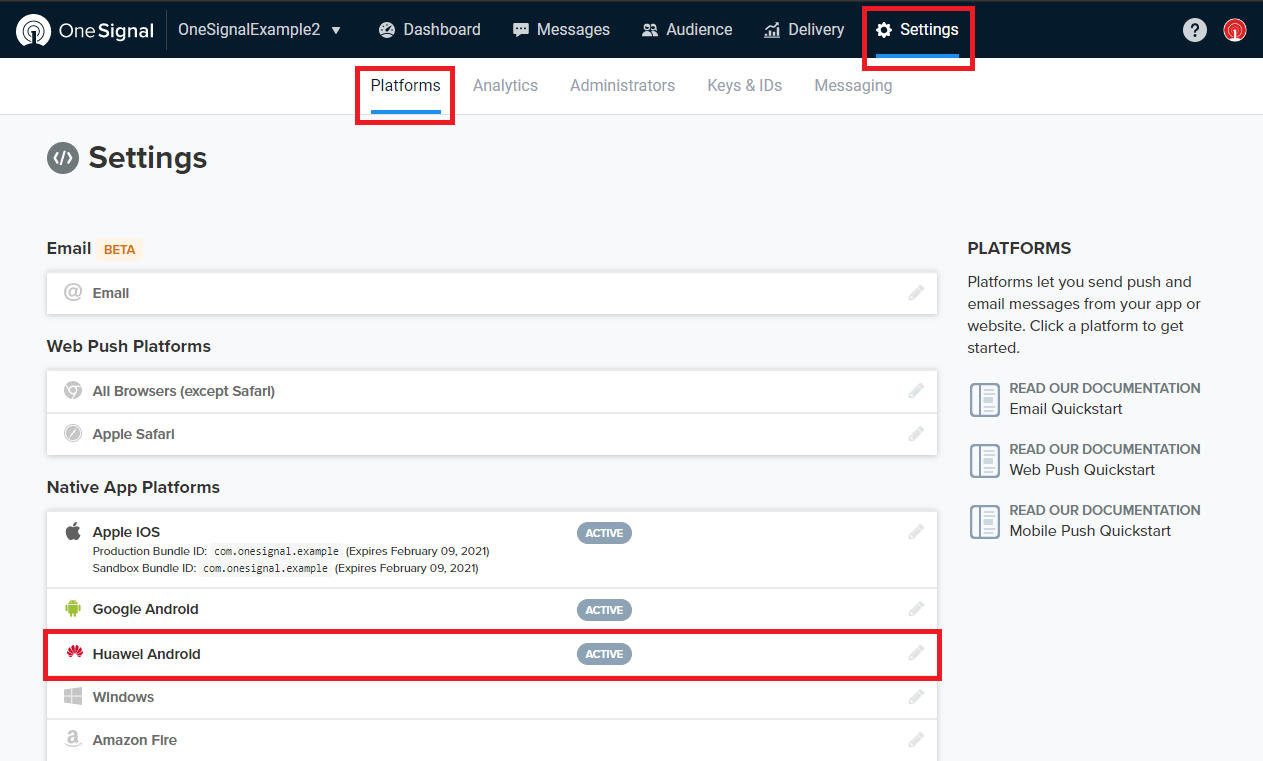Click the Huawei logo icon
Viewport: 1263px width, 761px height.
[73, 654]
